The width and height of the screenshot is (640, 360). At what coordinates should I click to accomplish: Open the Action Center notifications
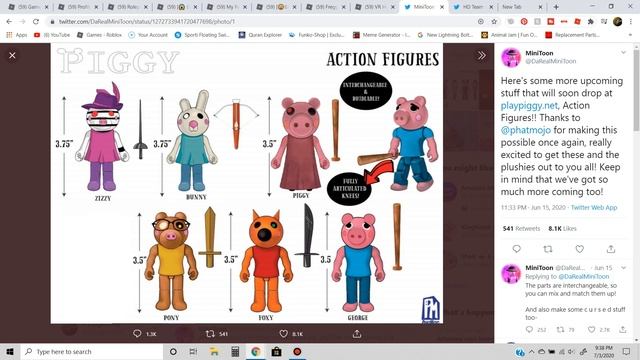(x=626, y=351)
